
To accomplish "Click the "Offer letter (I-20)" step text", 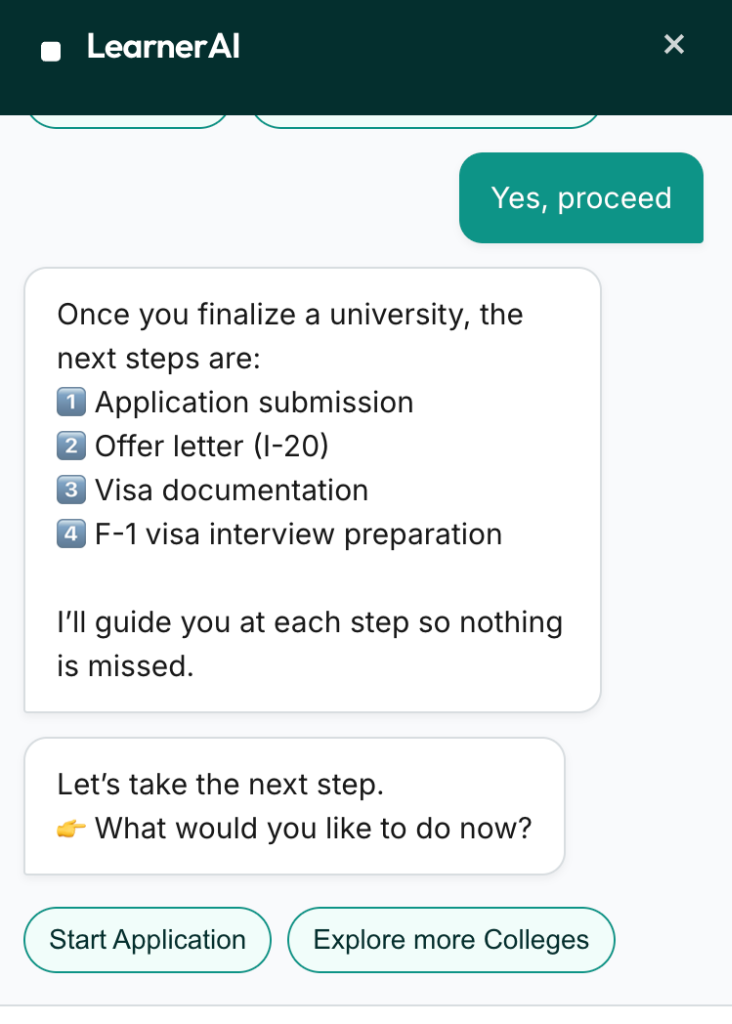I will pyautogui.click(x=212, y=447).
